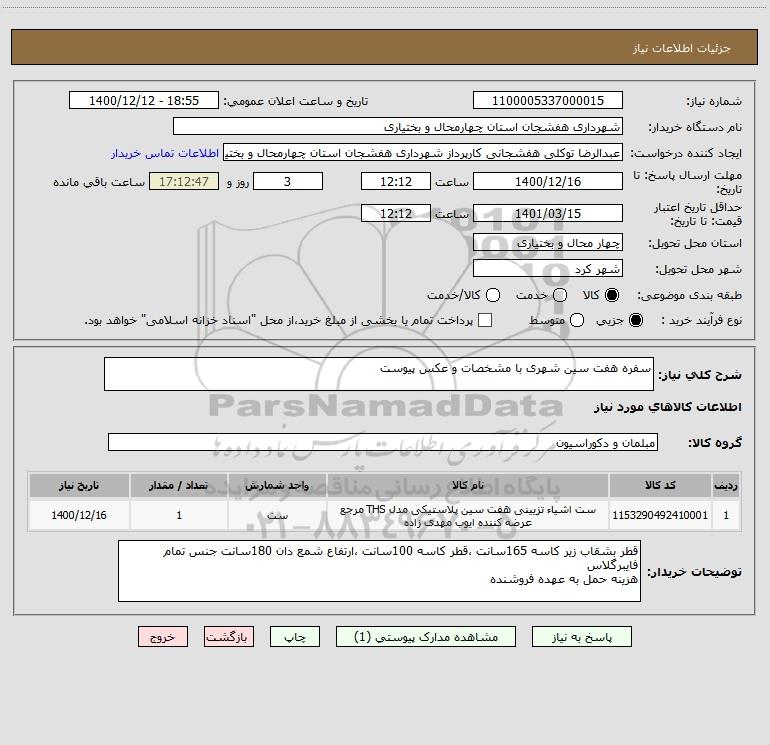
Task: Click the response deadline time 12:12 field
Action: (396, 181)
